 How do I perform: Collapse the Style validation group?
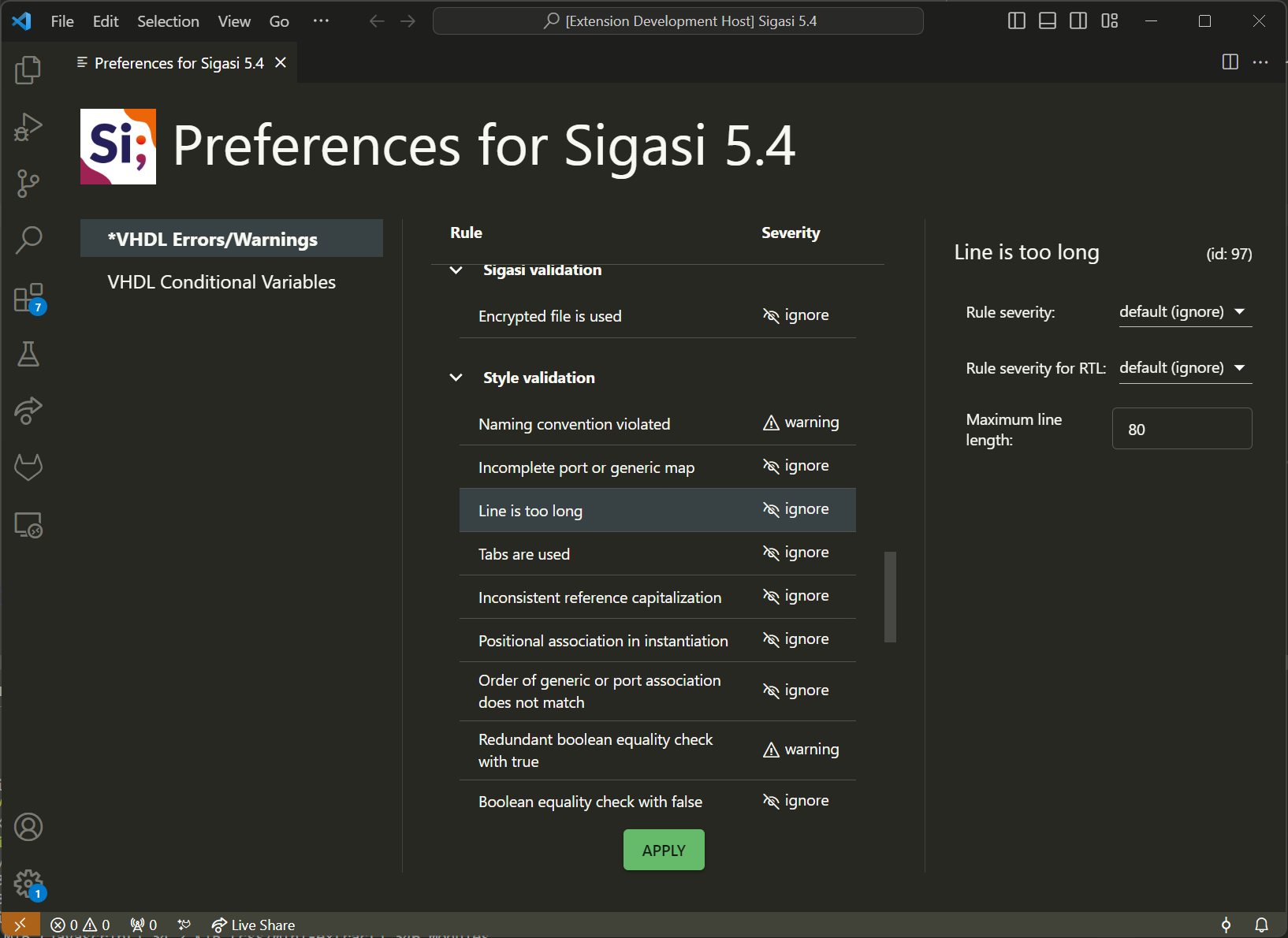pyautogui.click(x=456, y=378)
